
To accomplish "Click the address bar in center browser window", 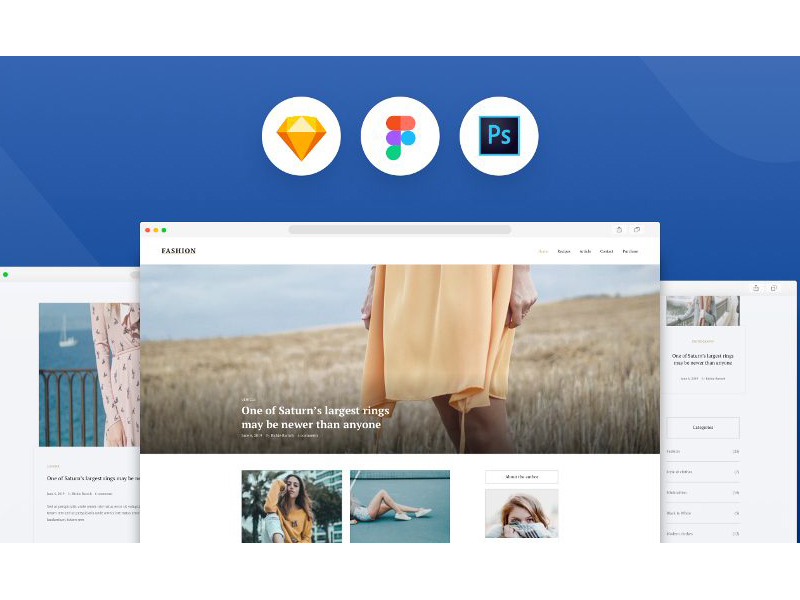I will pos(399,230).
